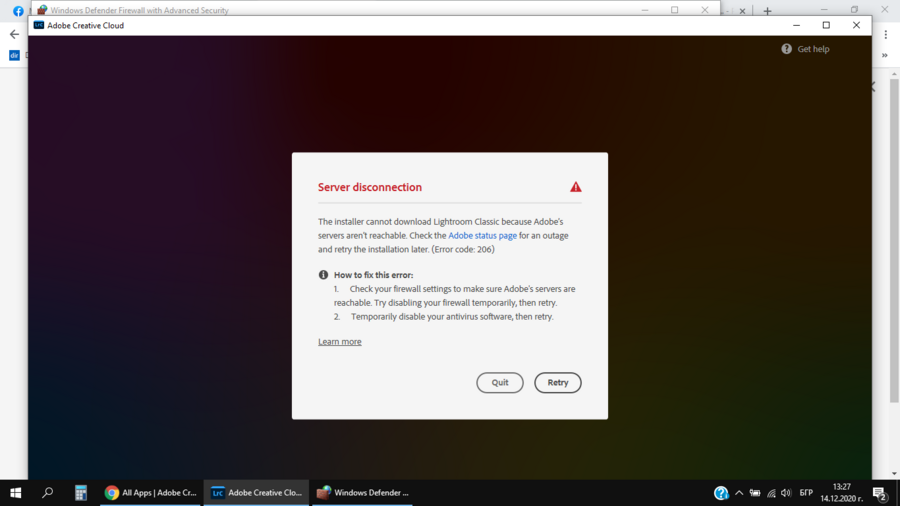
Task: Click Get help in Creative Cloud
Action: coord(813,49)
